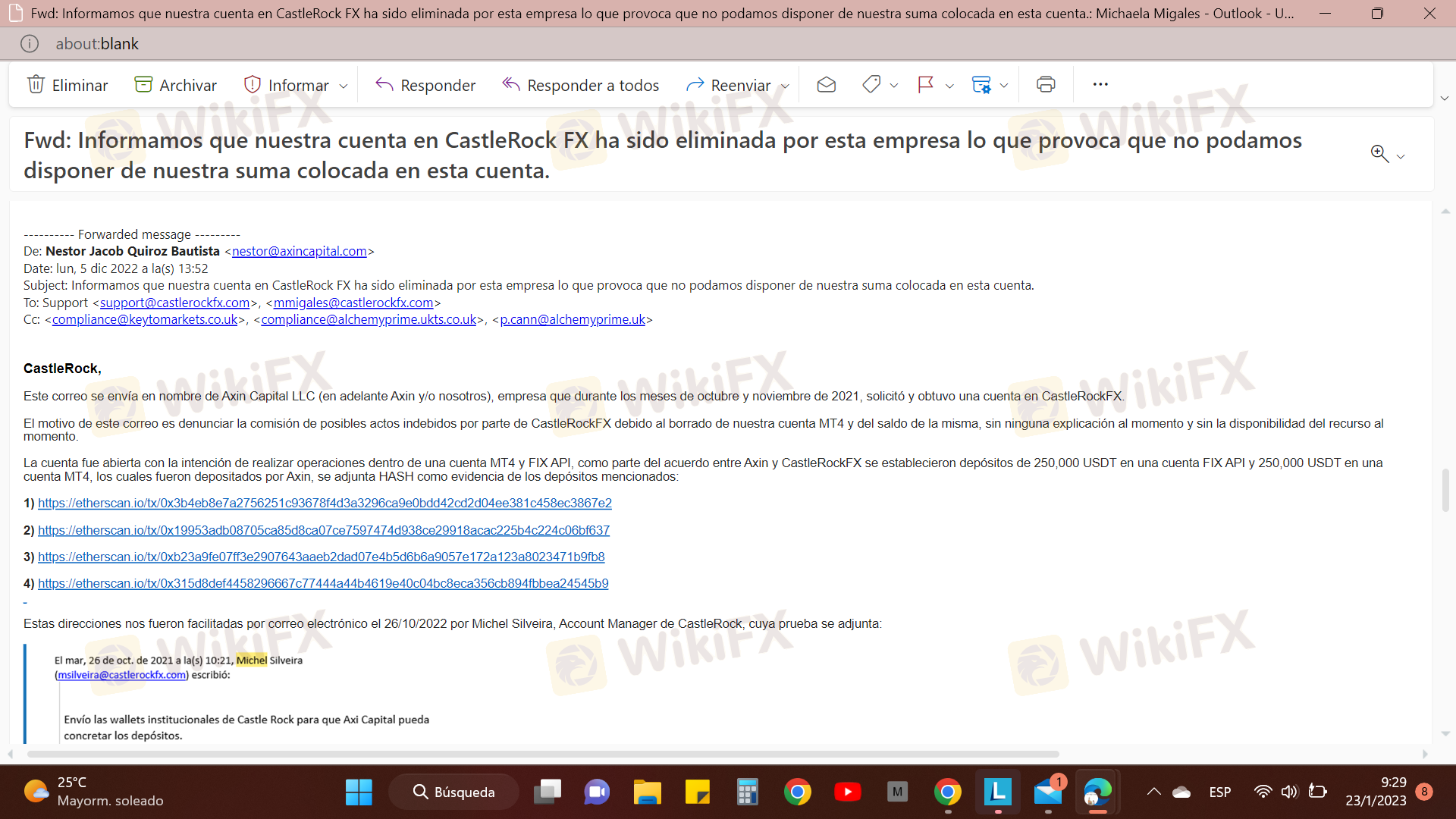Click the horizontal scrollbar at bottom

pos(543,754)
